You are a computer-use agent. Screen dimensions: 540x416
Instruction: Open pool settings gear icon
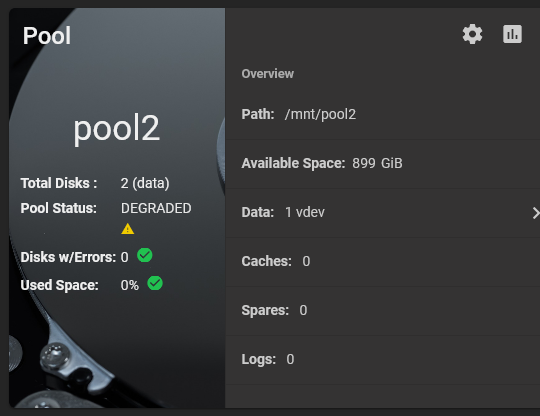pos(472,34)
